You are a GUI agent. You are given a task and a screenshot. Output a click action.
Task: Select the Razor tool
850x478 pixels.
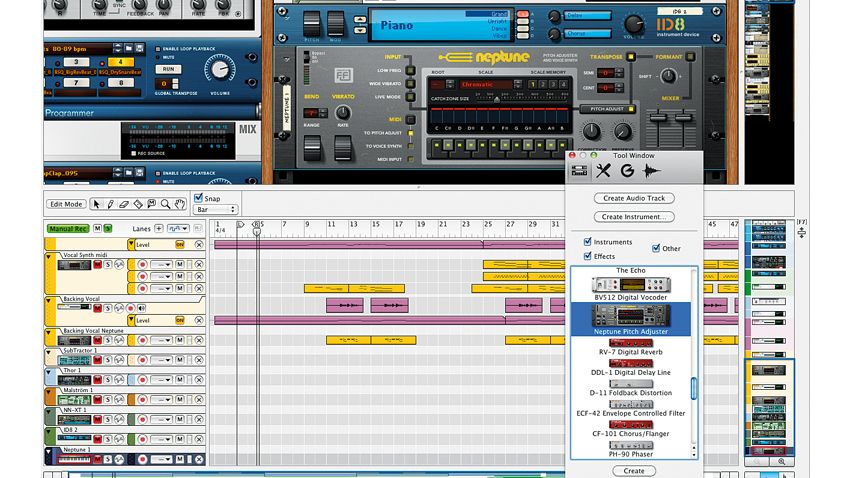point(138,204)
